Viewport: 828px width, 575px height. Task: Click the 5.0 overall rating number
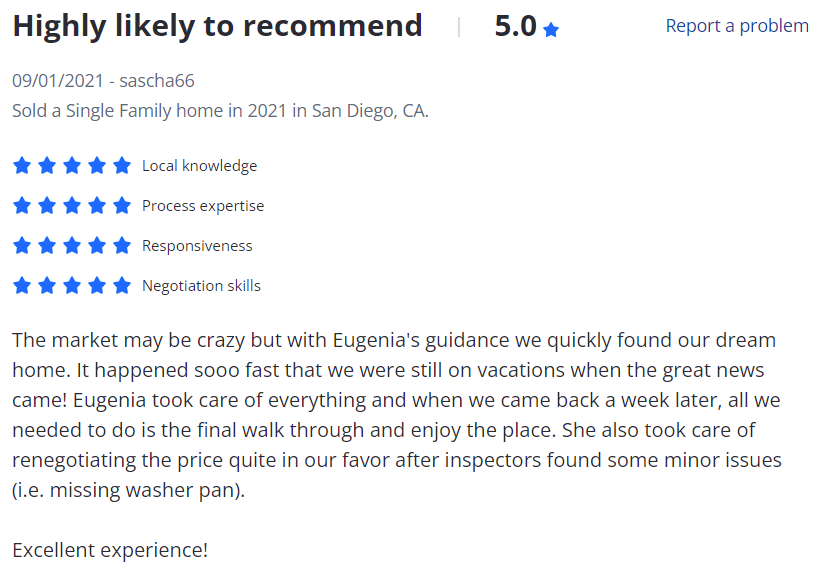click(x=515, y=26)
